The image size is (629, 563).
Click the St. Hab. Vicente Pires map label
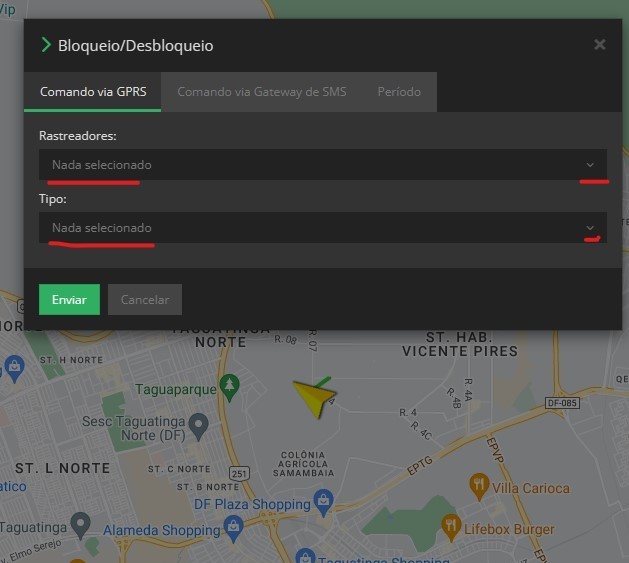[x=459, y=344]
